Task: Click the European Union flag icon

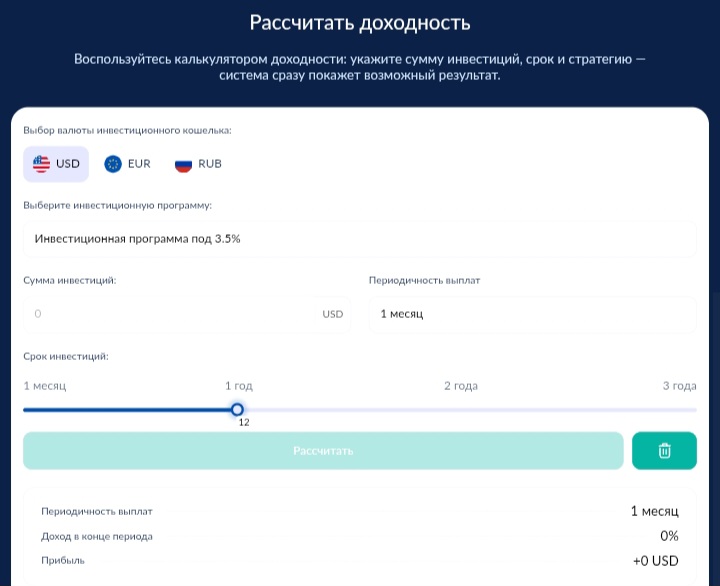Action: 113,164
